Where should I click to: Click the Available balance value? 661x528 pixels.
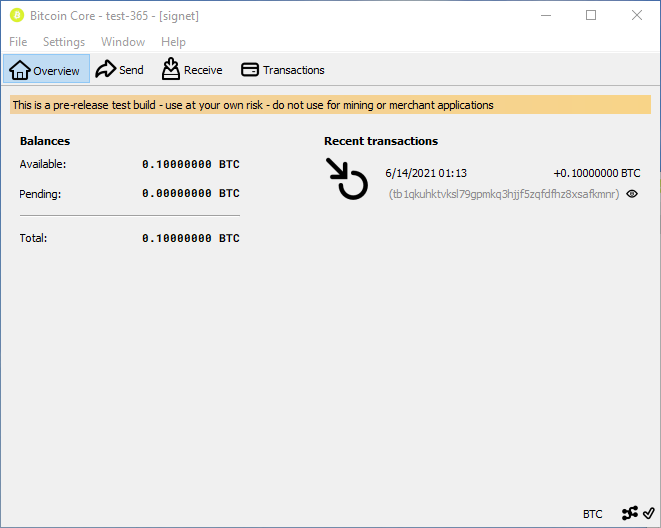pos(191,164)
